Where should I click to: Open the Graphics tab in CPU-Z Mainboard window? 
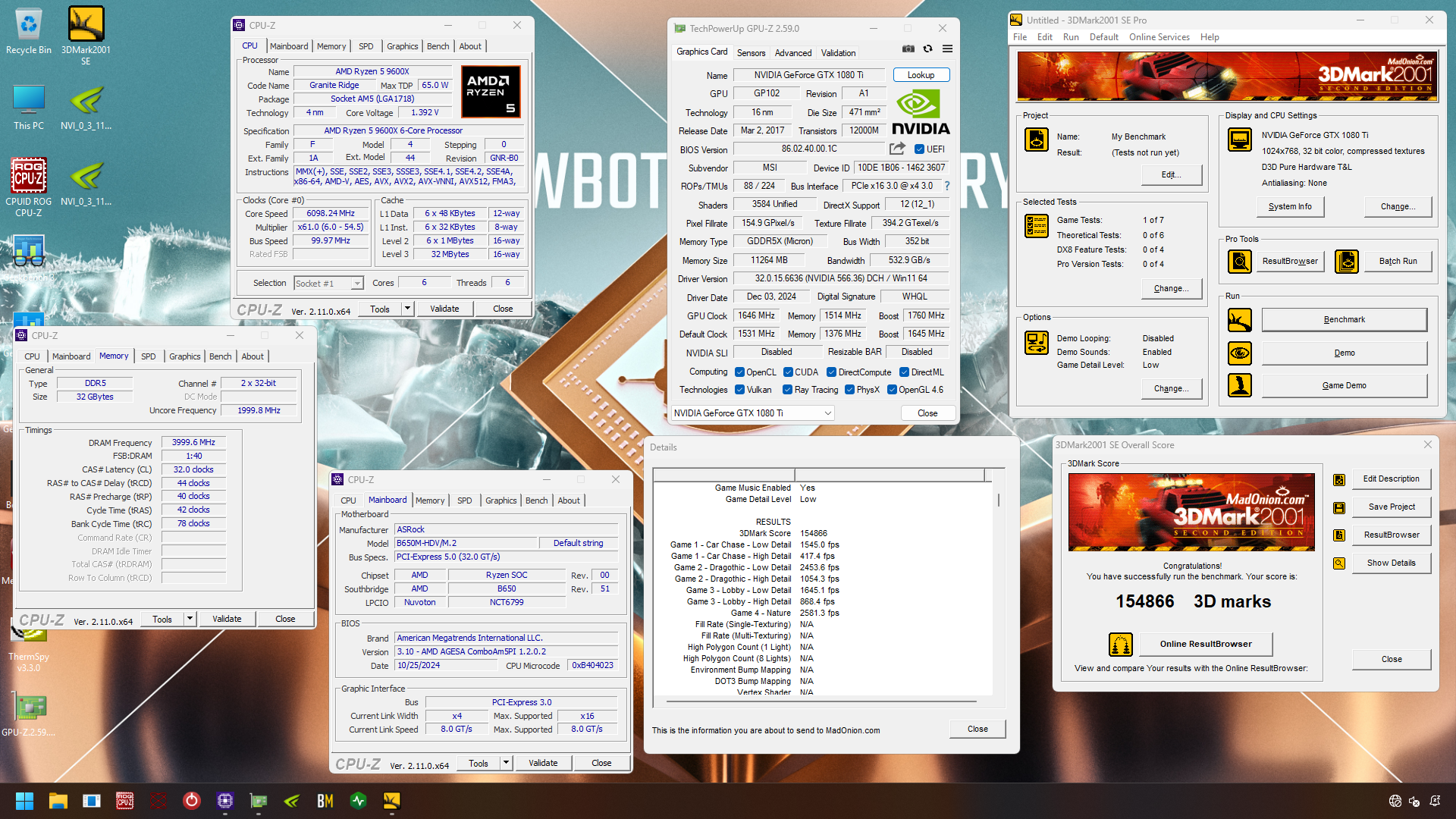point(500,500)
